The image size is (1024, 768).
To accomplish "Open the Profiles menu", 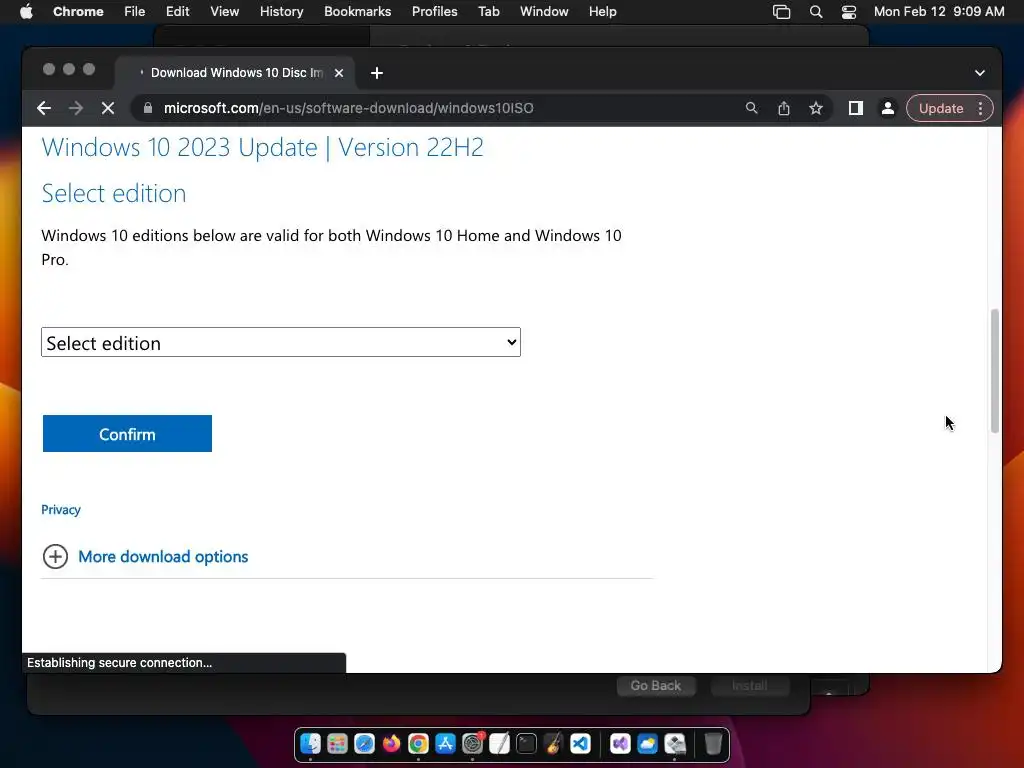I will coord(434,12).
